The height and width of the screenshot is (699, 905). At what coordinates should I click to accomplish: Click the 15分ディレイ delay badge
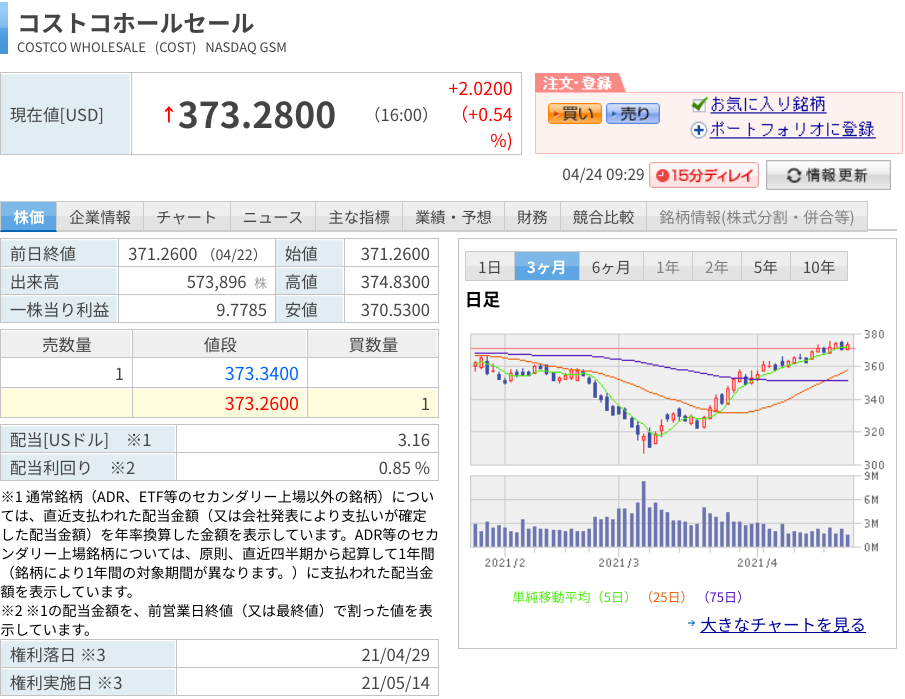704,175
